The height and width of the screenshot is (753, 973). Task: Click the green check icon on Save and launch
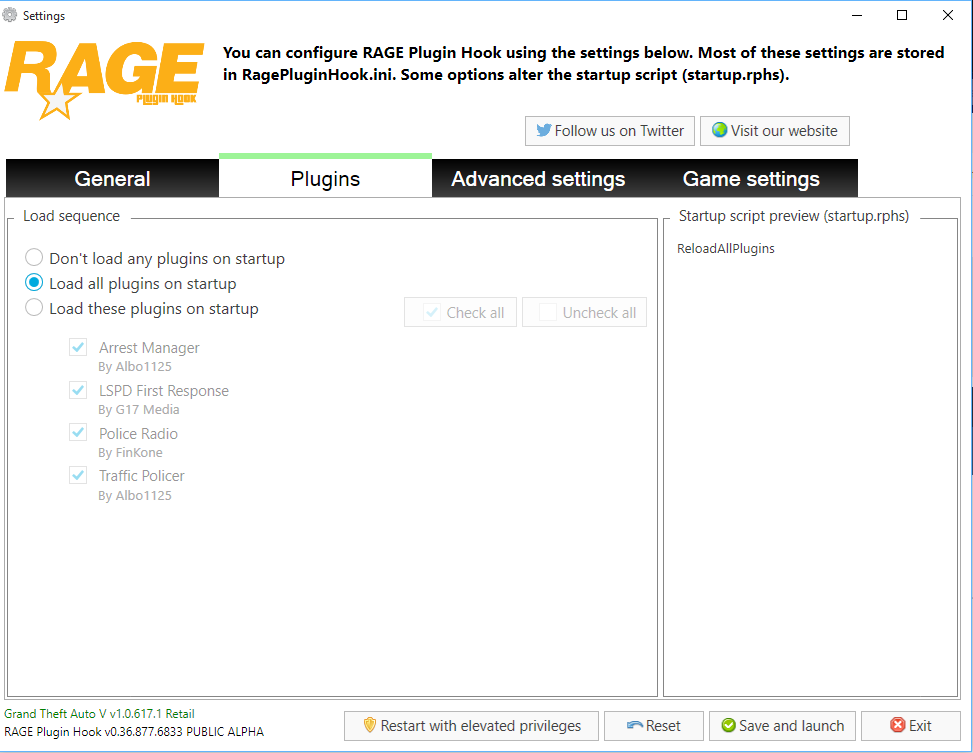pyautogui.click(x=729, y=725)
